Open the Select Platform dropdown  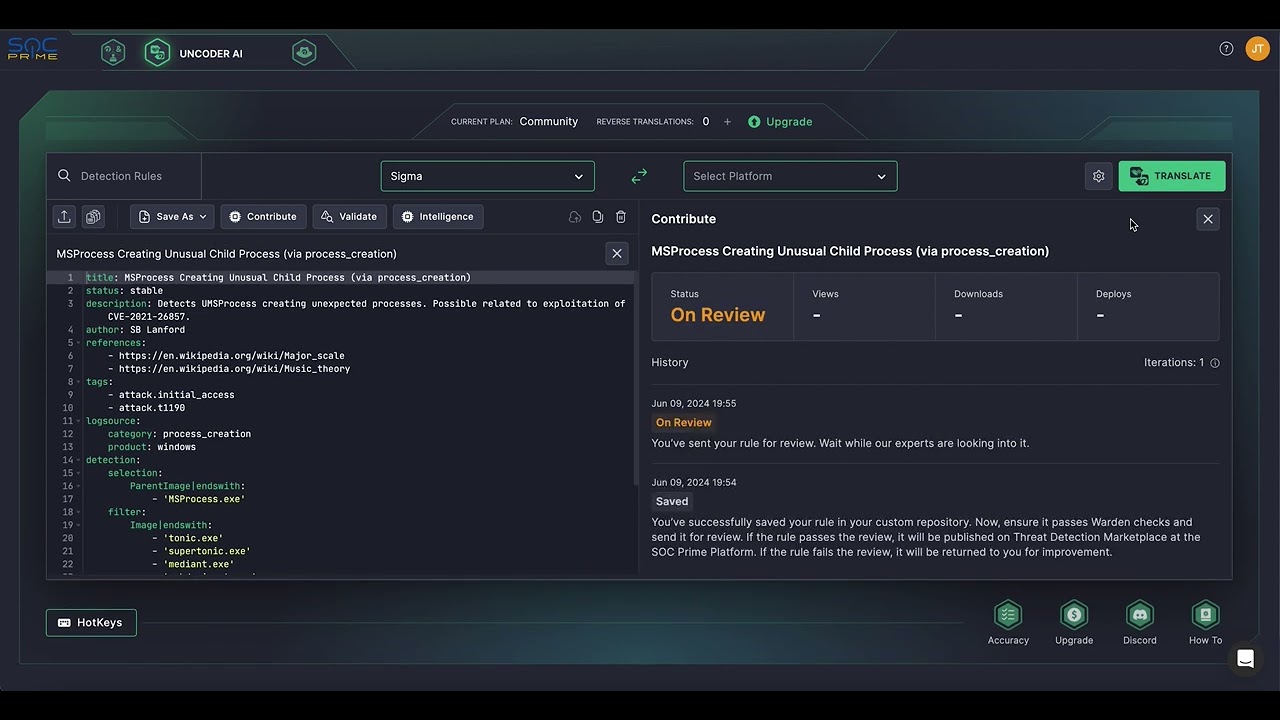click(x=790, y=176)
